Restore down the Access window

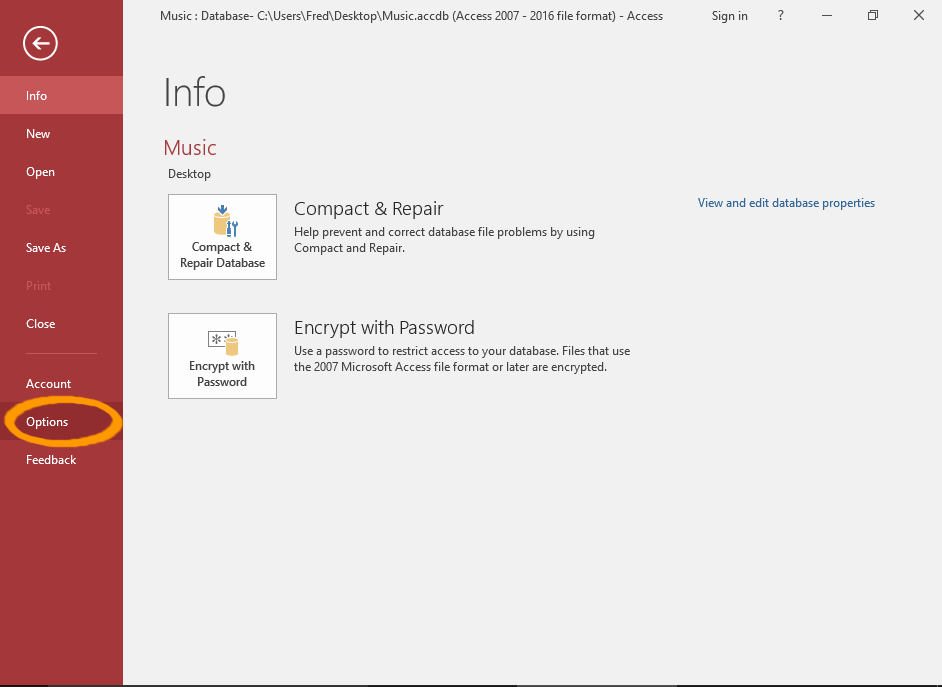pyautogui.click(x=872, y=16)
